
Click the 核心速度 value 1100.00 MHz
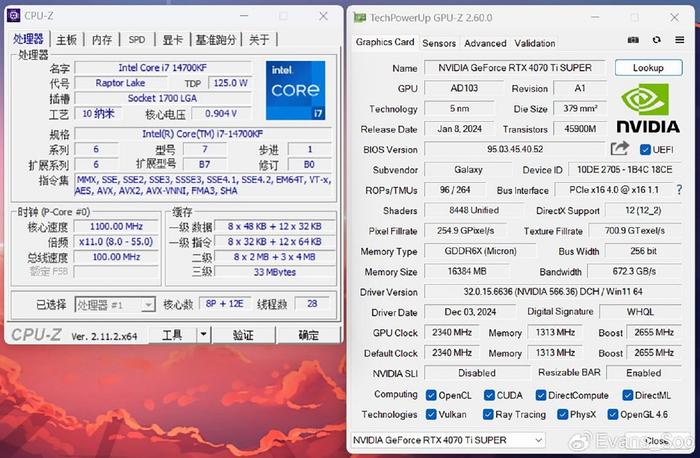click(x=116, y=226)
